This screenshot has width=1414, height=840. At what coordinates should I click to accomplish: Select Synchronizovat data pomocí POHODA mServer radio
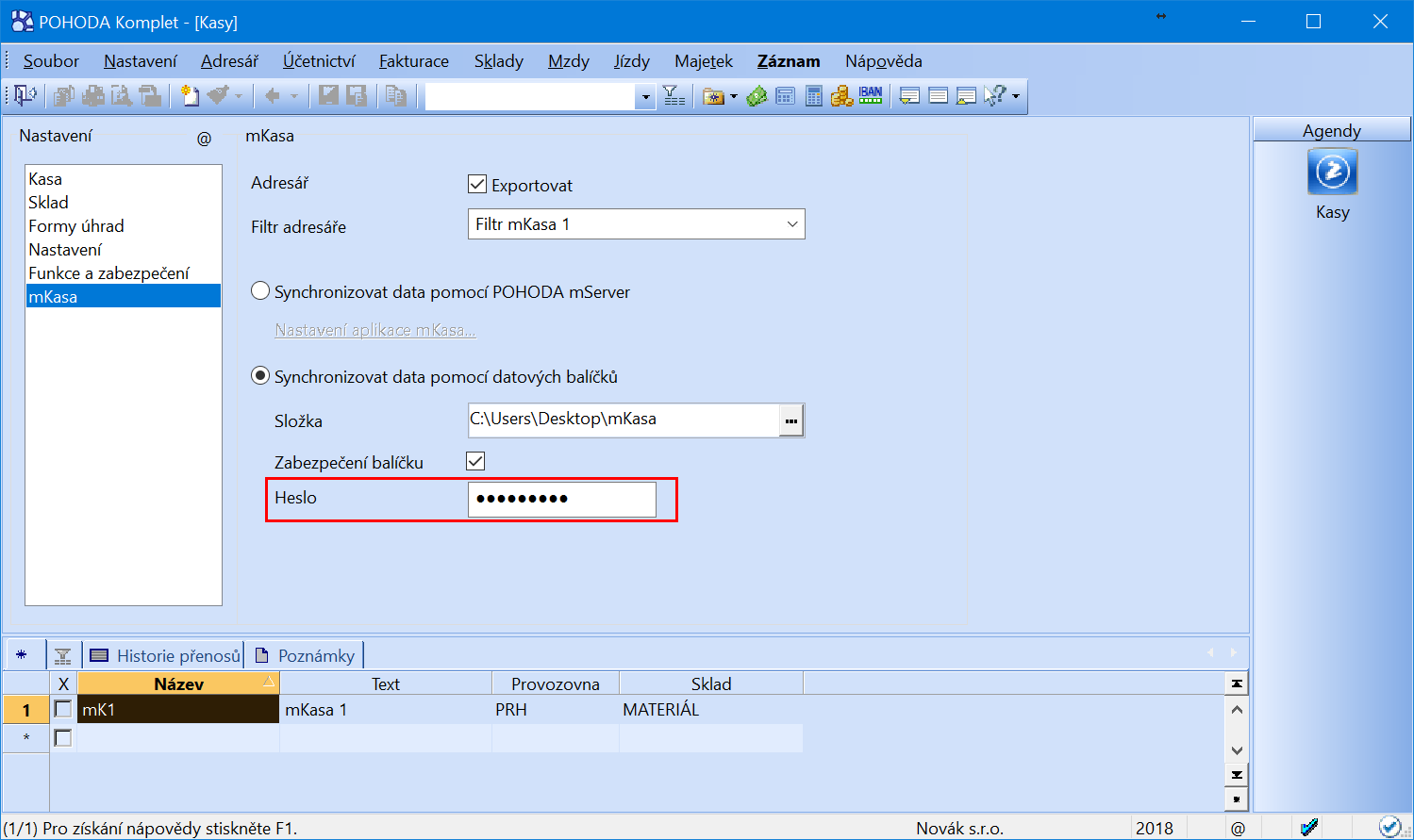tap(260, 291)
